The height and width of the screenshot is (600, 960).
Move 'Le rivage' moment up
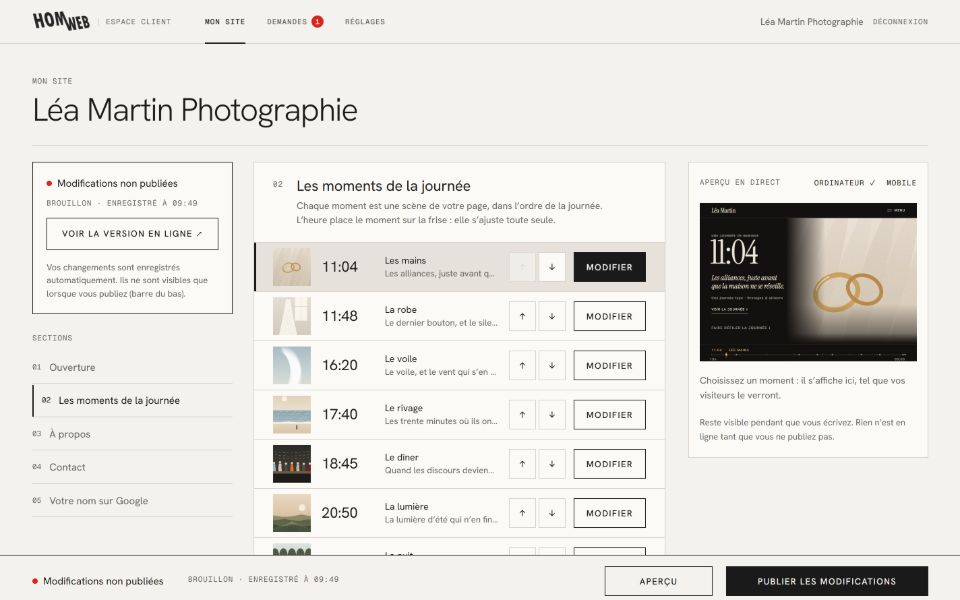(x=522, y=414)
